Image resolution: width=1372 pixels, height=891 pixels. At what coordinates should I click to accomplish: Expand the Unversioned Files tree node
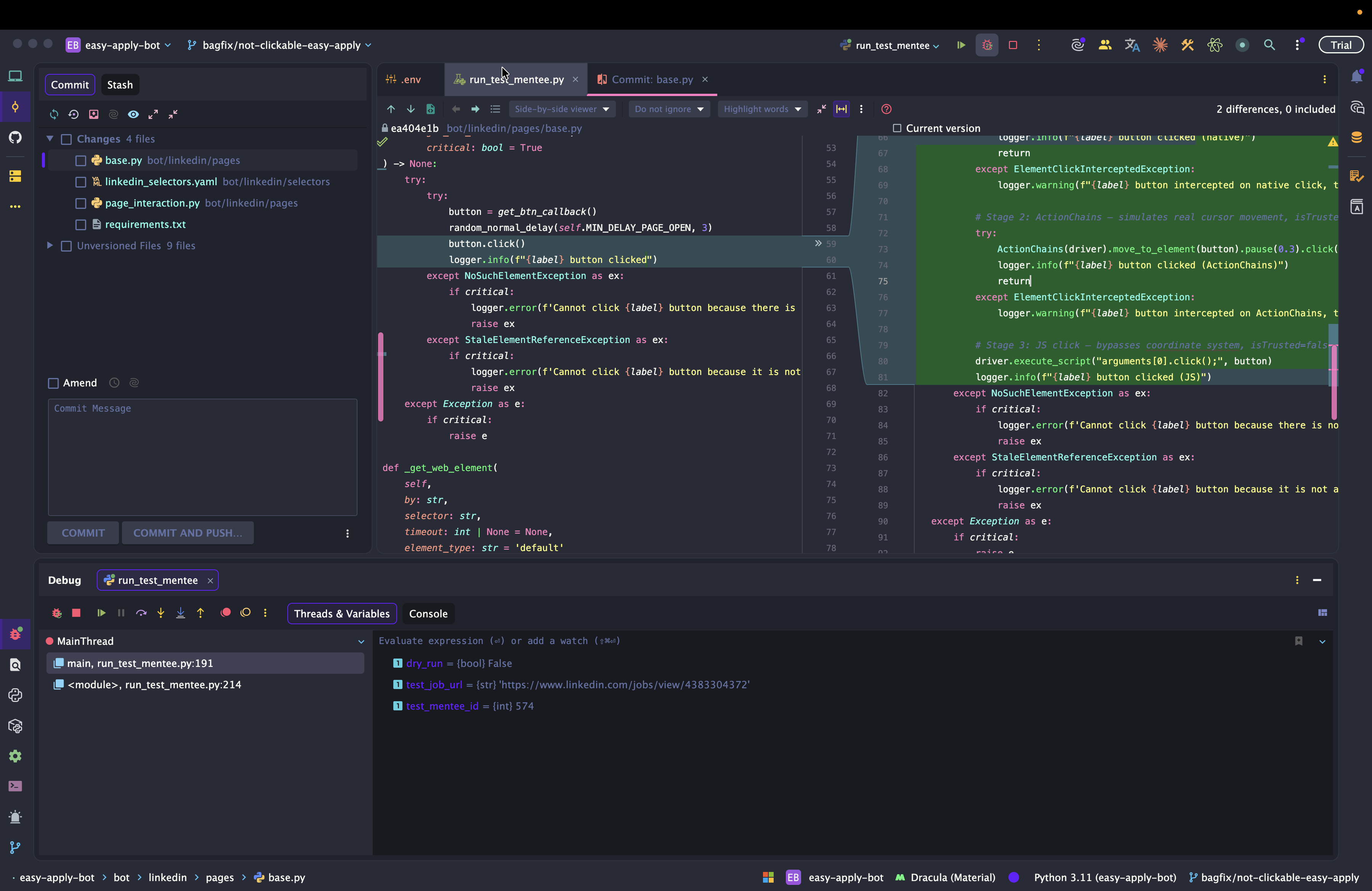[x=50, y=245]
